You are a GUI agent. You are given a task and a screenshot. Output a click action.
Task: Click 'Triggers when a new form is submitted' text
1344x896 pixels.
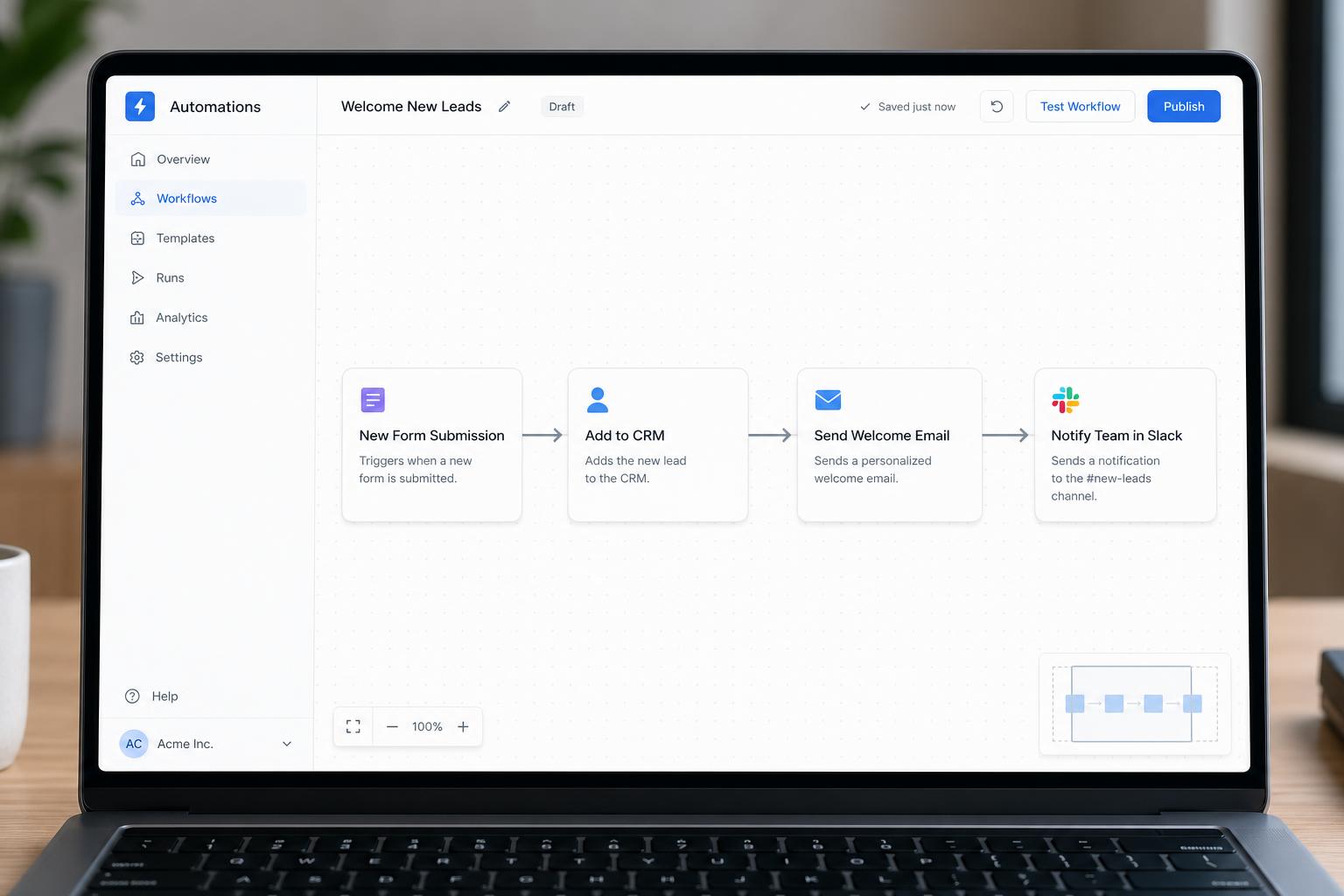[416, 470]
